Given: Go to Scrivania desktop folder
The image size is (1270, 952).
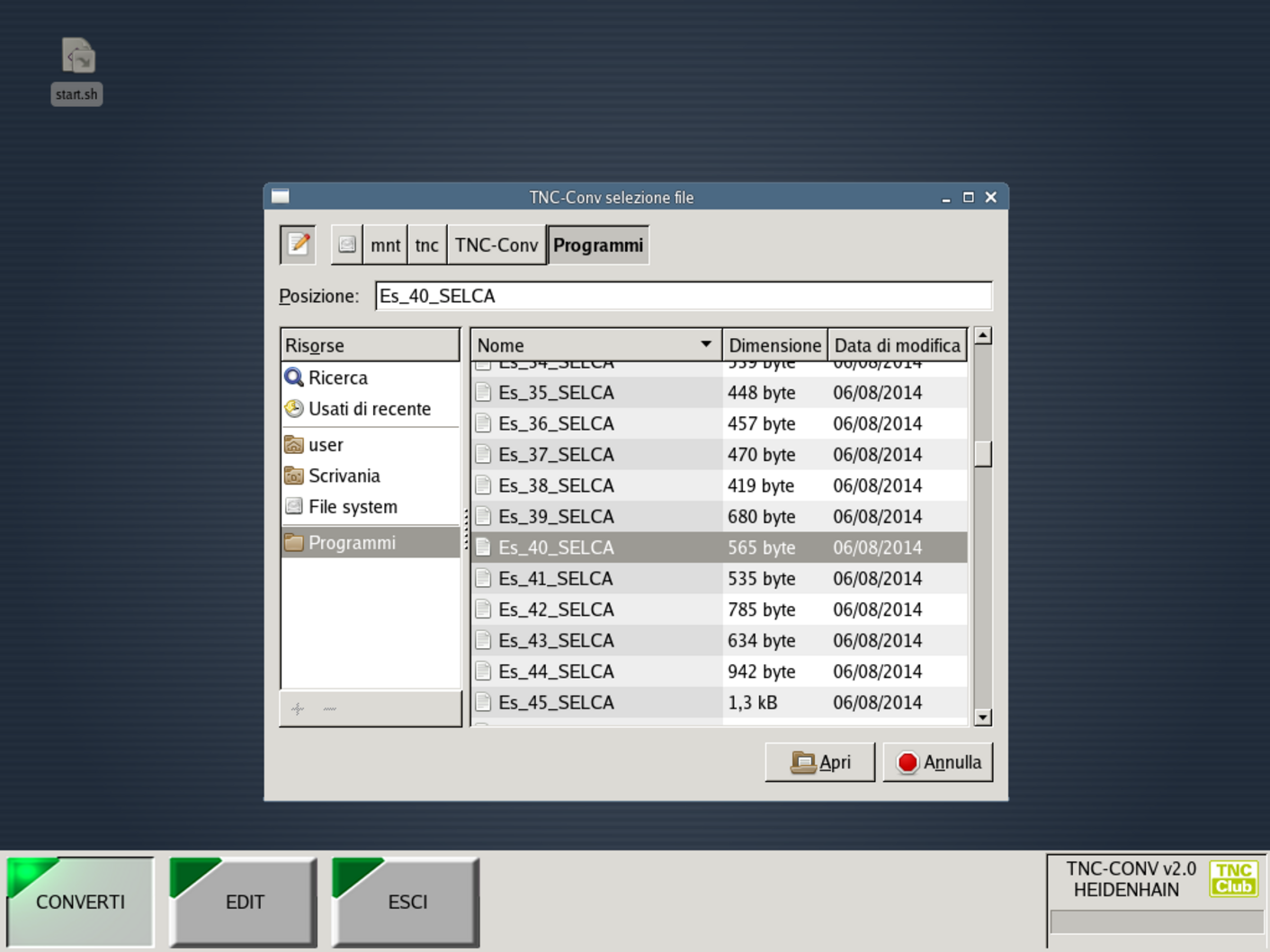Looking at the screenshot, I should (344, 476).
